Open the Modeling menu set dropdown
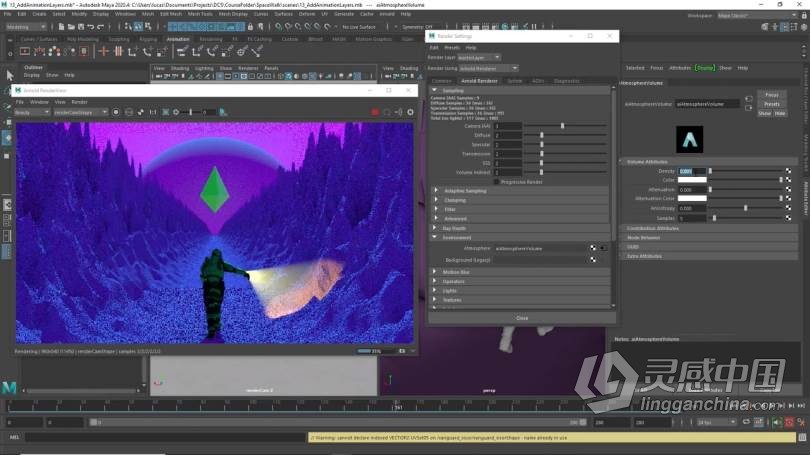Viewport: 810px width, 455px height. (26, 26)
